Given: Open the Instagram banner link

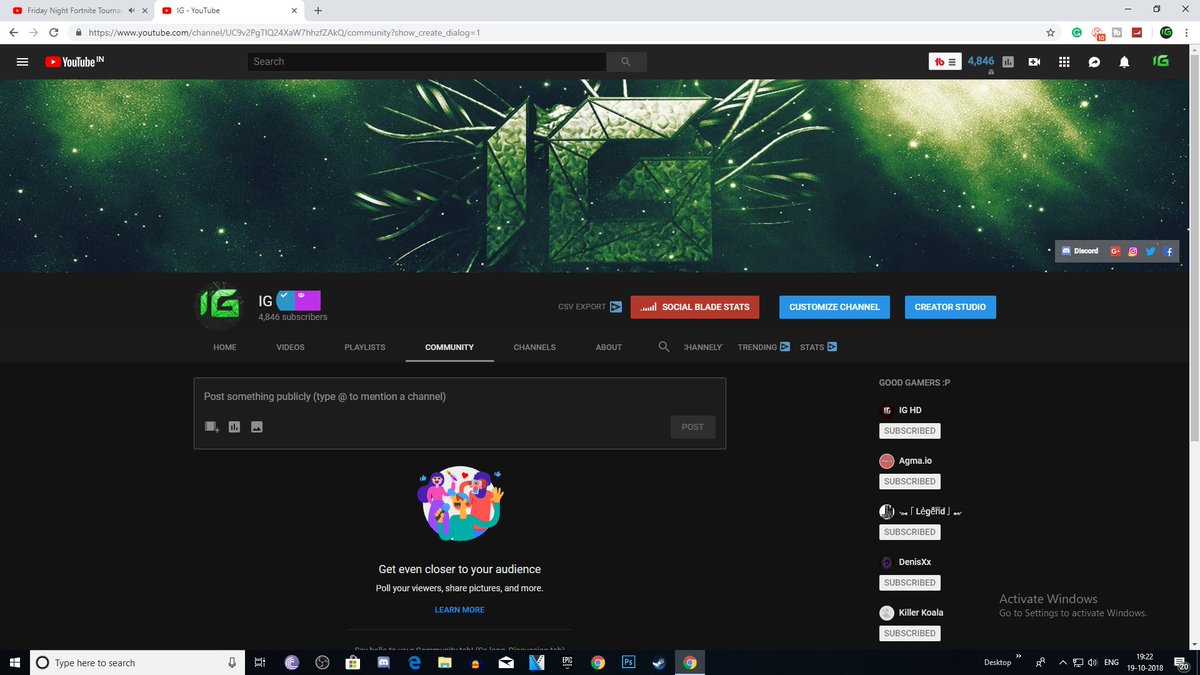Looking at the screenshot, I should pos(1133,251).
